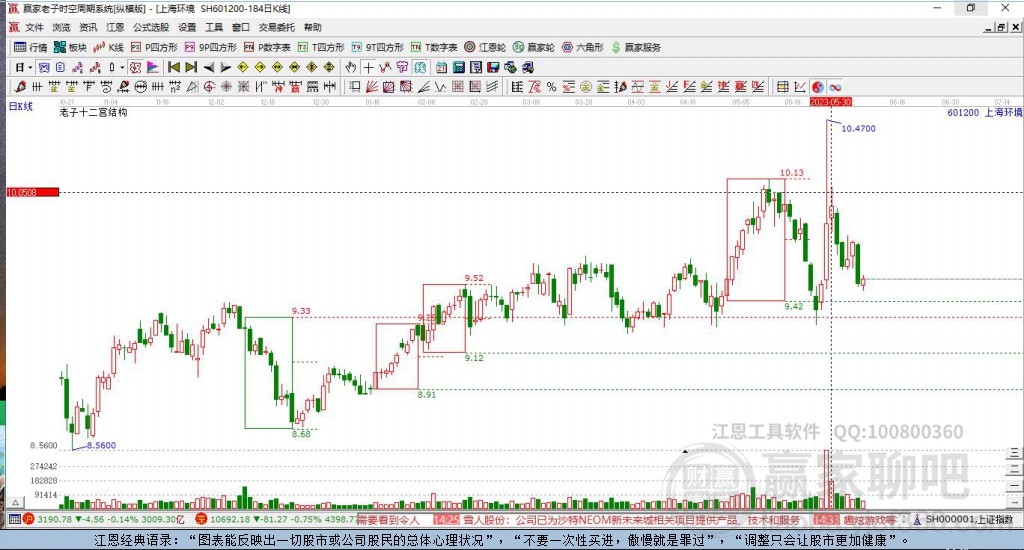Open the 设置 menu
Viewport: 1024px width, 550px height.
[187, 27]
